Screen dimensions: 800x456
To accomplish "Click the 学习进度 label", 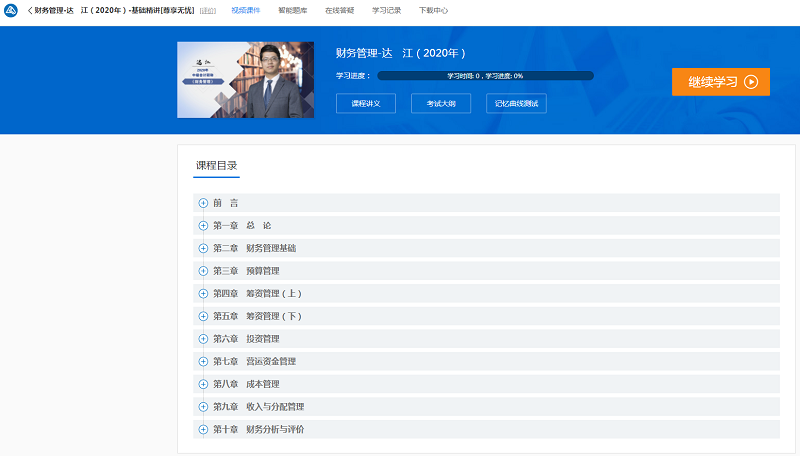I will tap(353, 75).
